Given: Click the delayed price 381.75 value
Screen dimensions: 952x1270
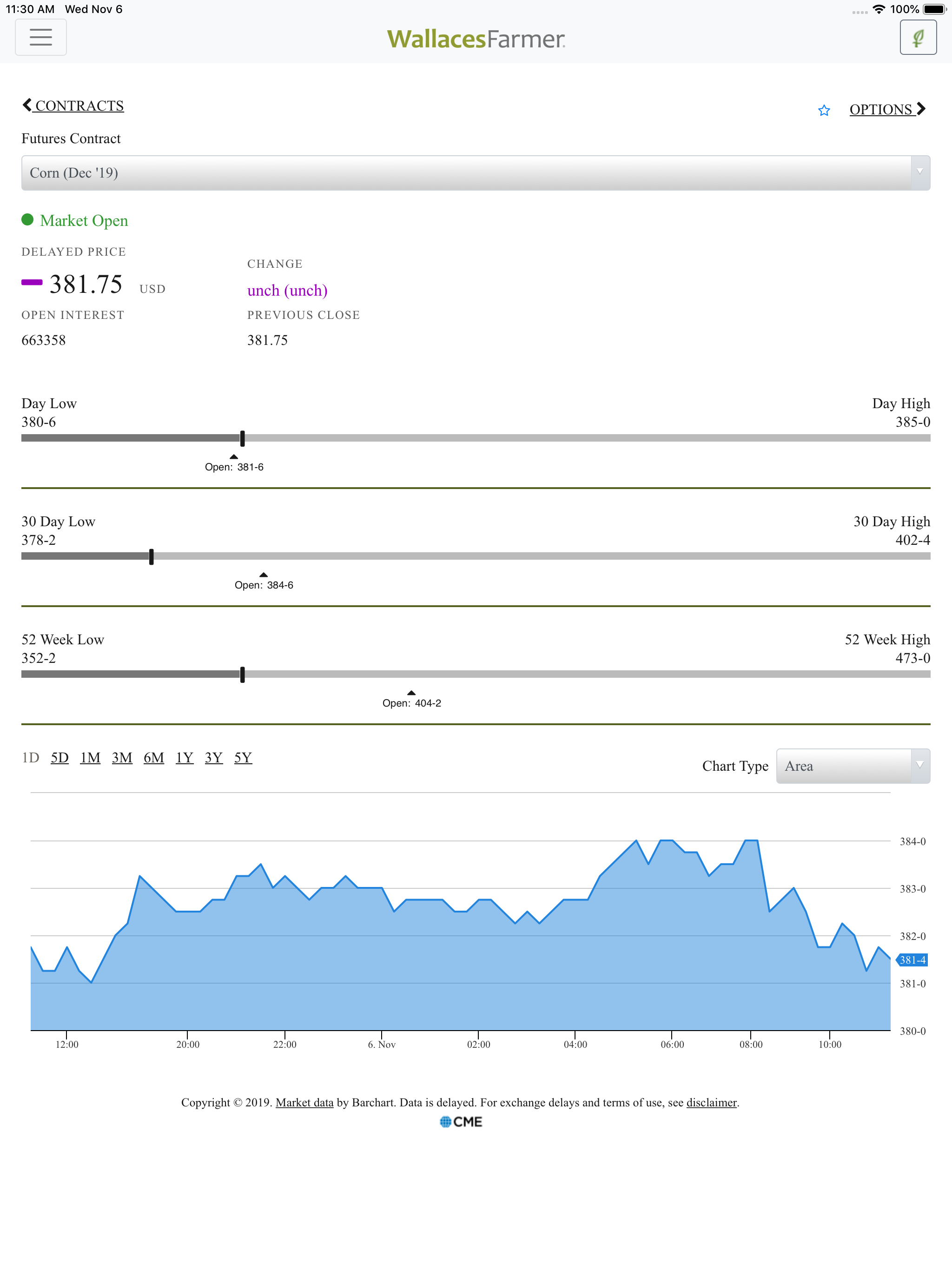Looking at the screenshot, I should (x=86, y=284).
